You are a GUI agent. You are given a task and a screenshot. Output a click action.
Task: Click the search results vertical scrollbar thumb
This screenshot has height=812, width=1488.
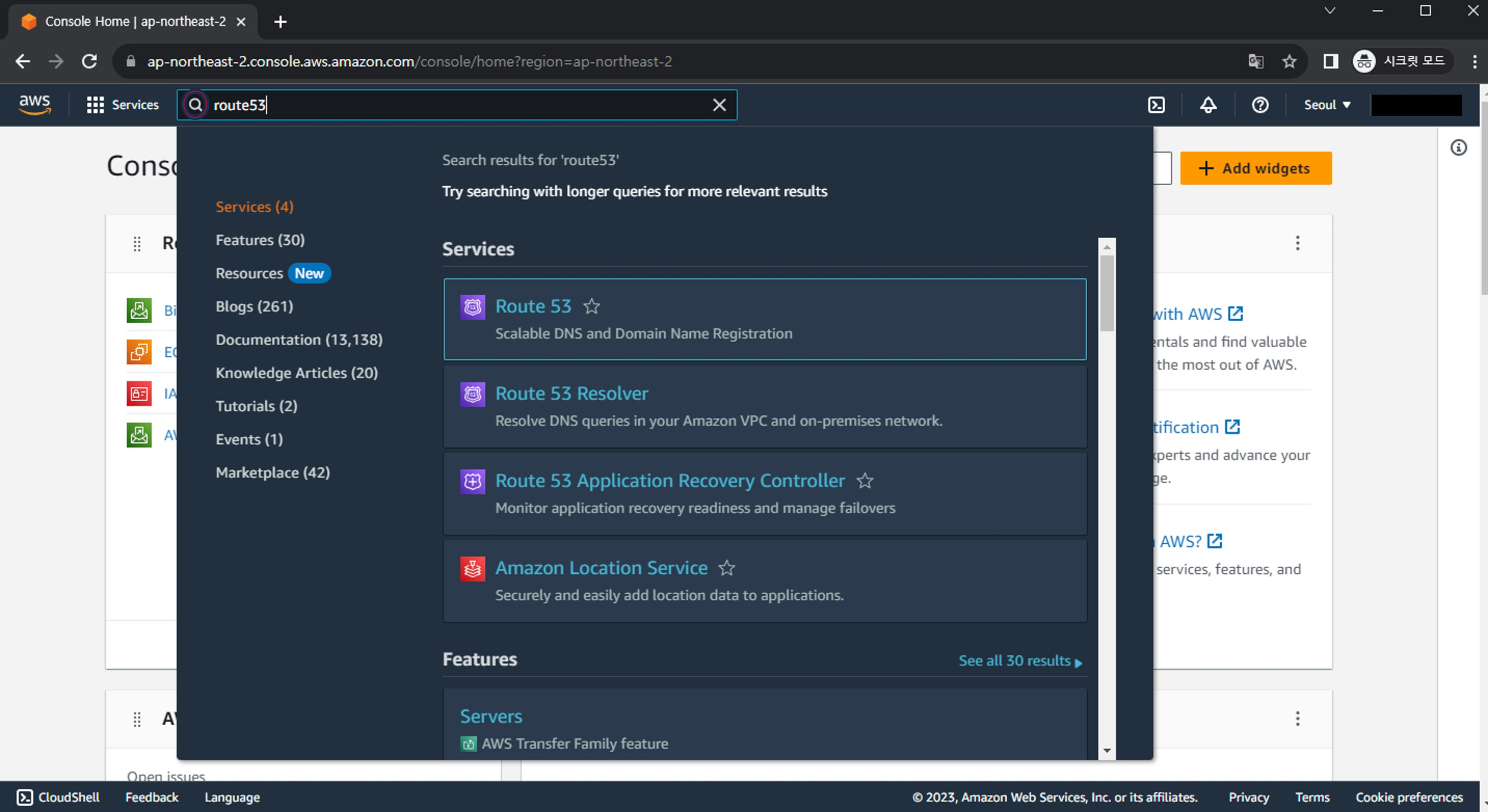pos(1106,293)
